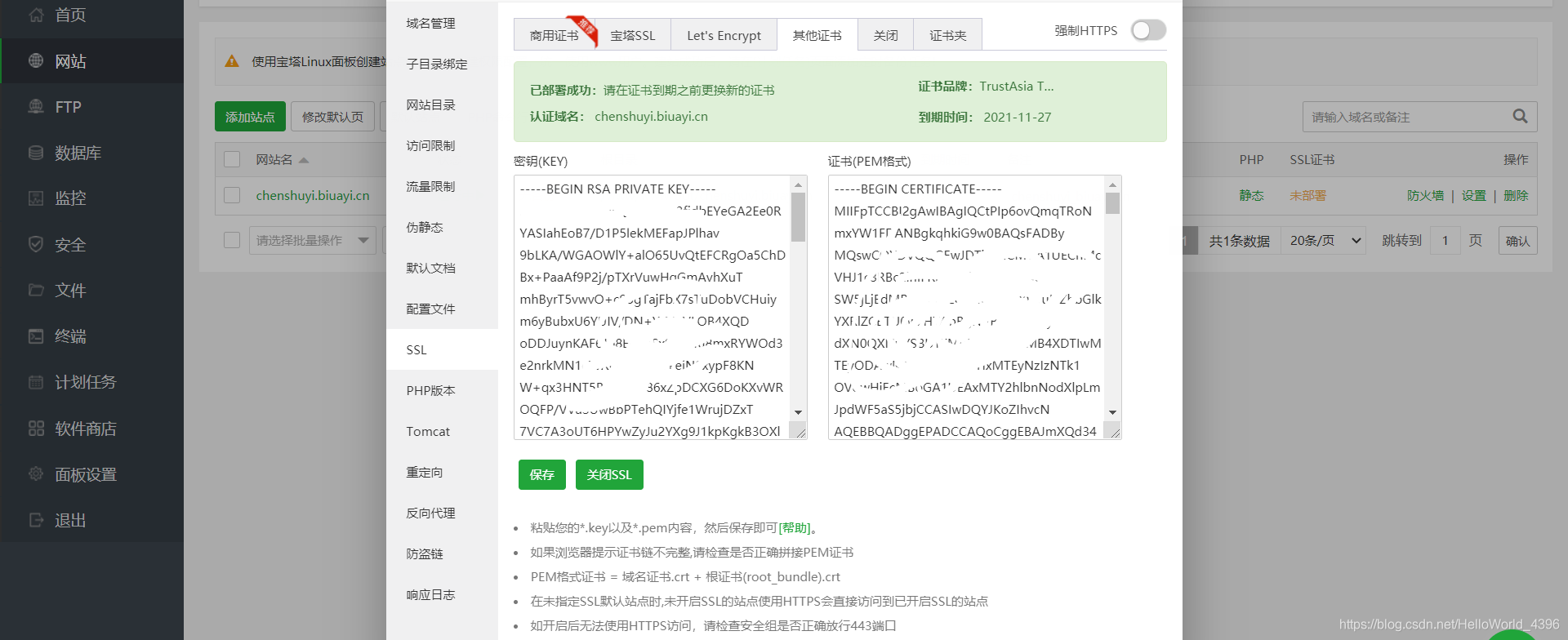Open 默认文档 in the site menu
Screen dimensions: 1568x640
click(x=442, y=268)
